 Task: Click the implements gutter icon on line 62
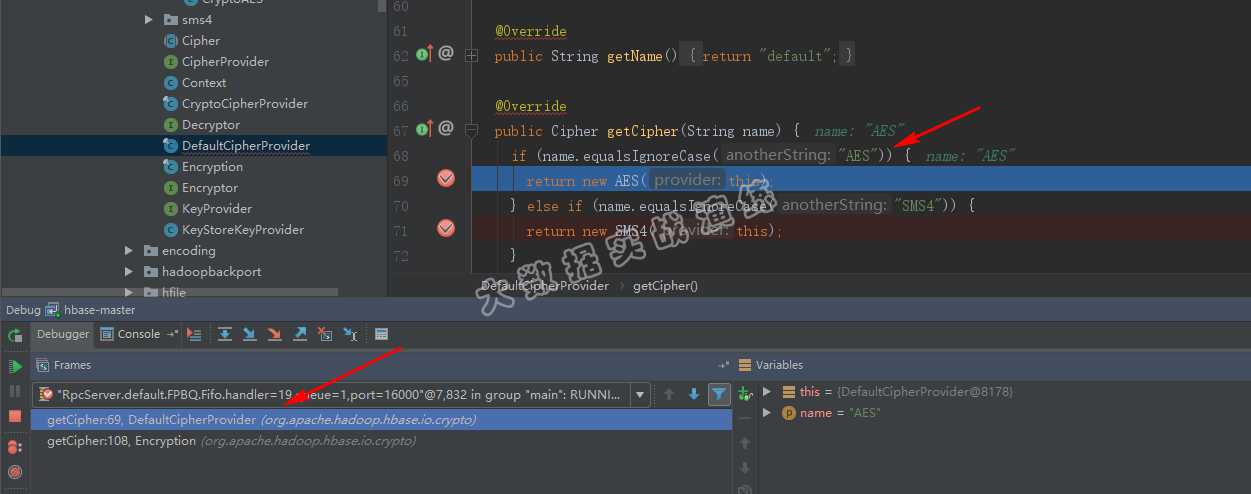(x=424, y=54)
